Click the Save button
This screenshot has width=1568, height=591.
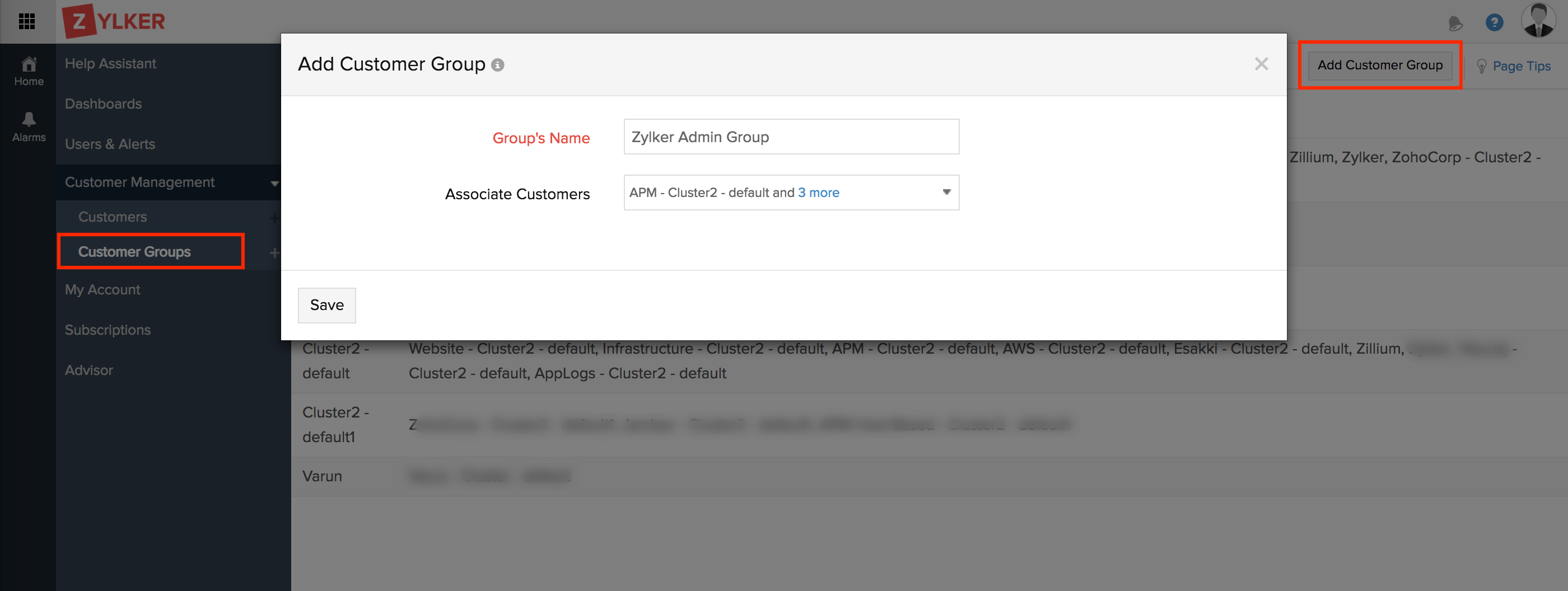(327, 305)
